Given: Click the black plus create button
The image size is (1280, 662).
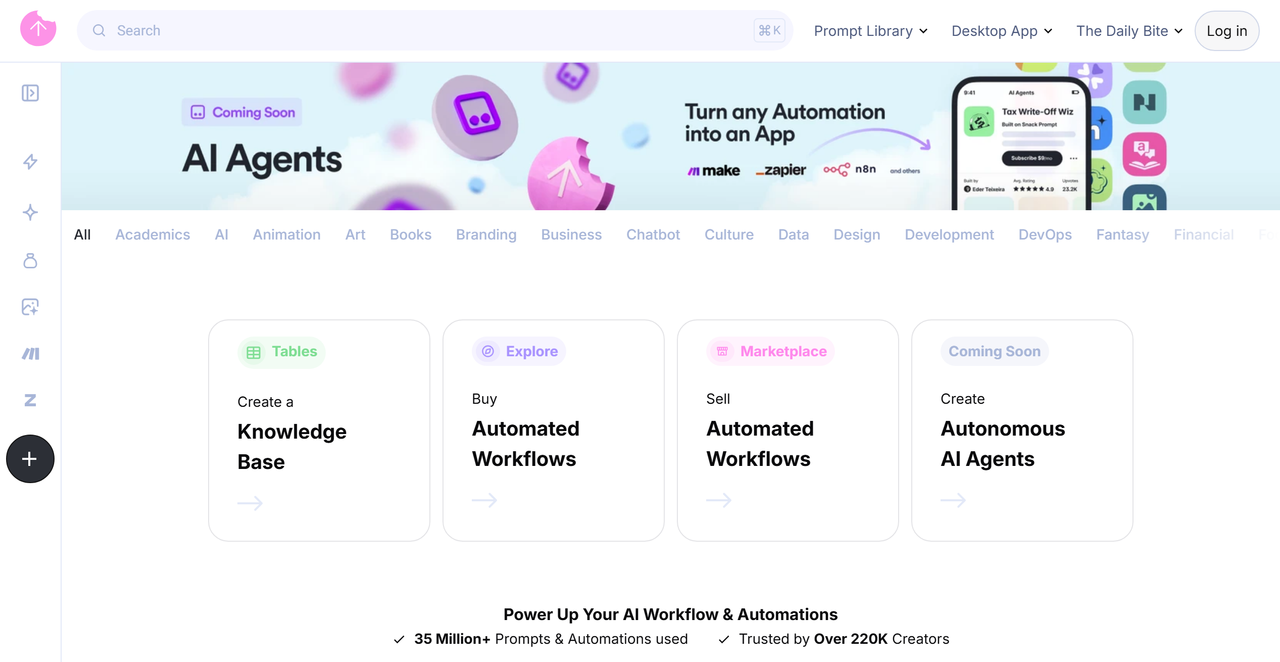Looking at the screenshot, I should 30,459.
